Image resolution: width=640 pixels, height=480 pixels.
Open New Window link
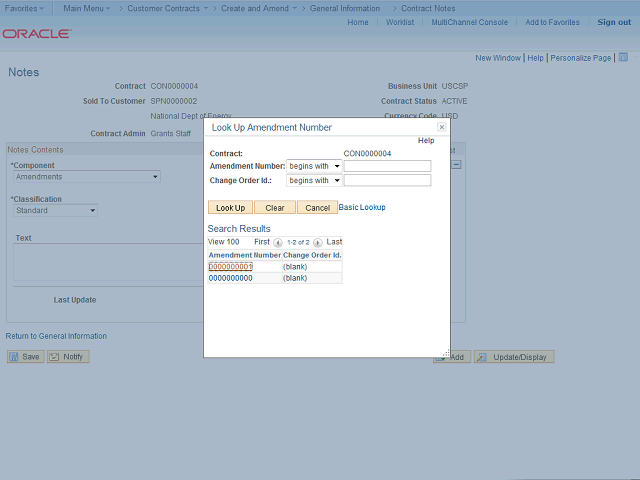pyautogui.click(x=498, y=58)
